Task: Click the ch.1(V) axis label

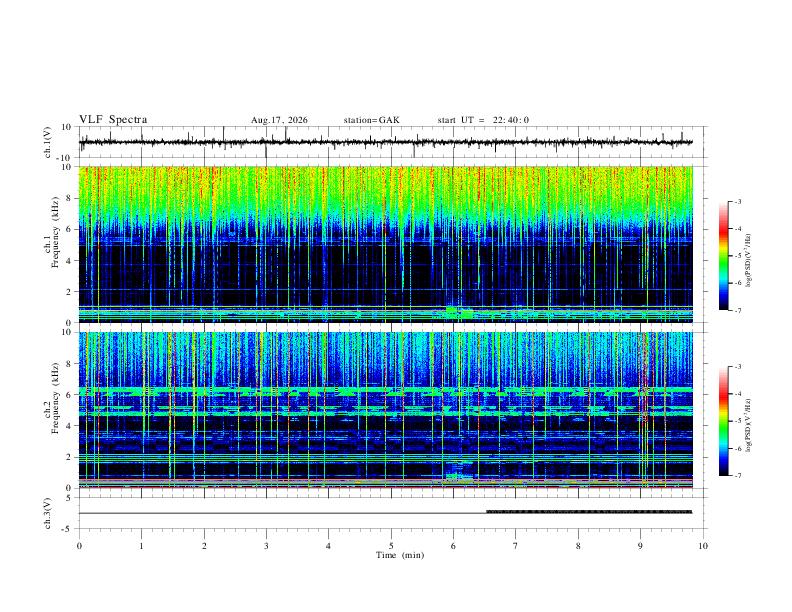Action: coord(48,142)
